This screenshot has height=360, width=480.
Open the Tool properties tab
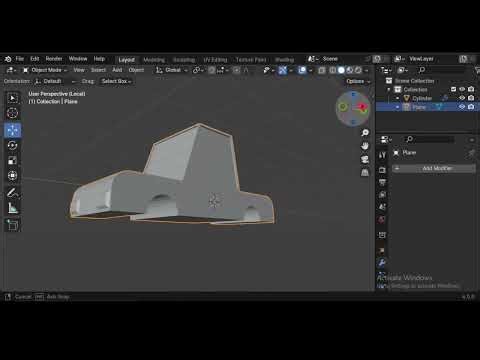pyautogui.click(x=382, y=155)
